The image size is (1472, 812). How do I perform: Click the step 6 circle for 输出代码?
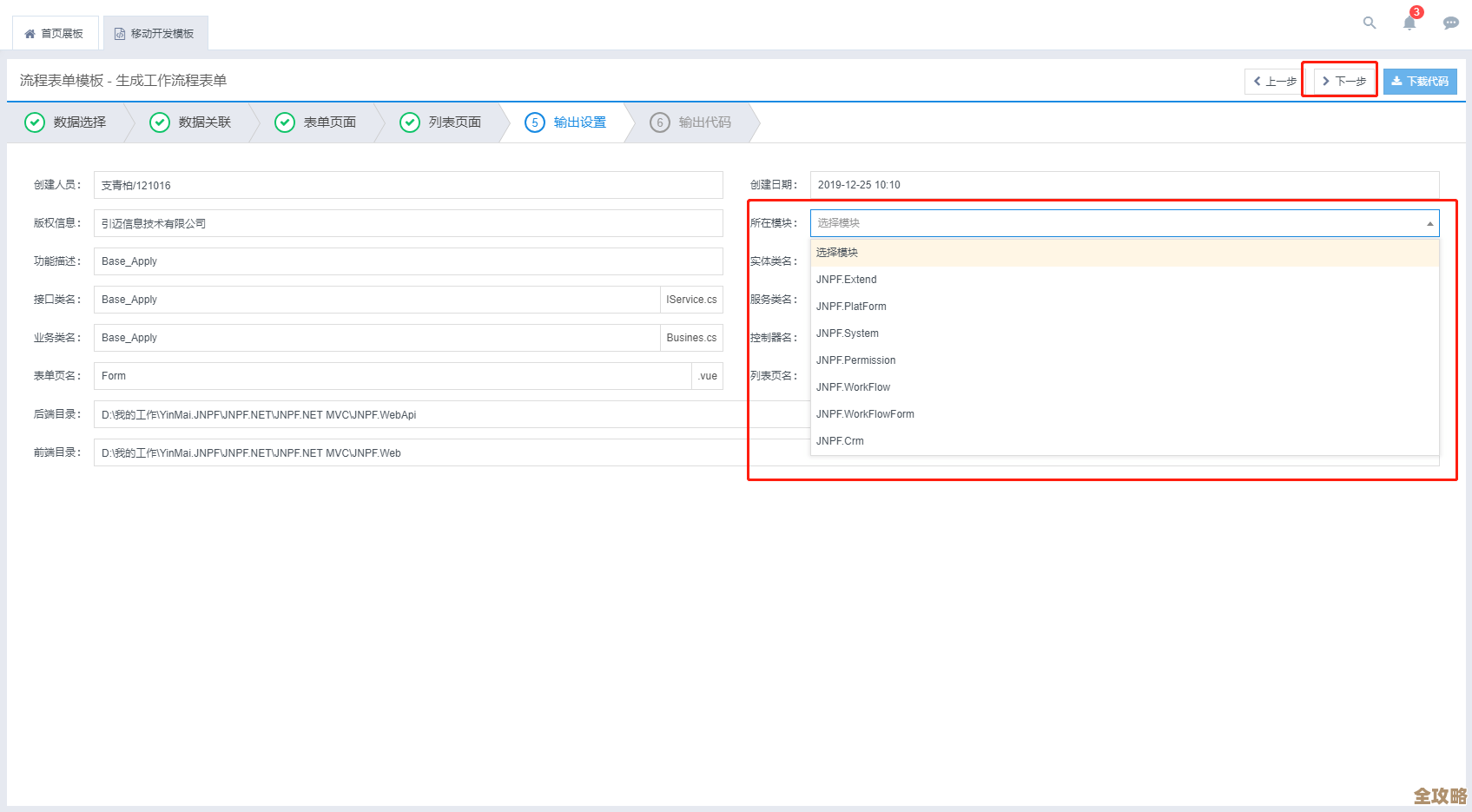(x=660, y=122)
